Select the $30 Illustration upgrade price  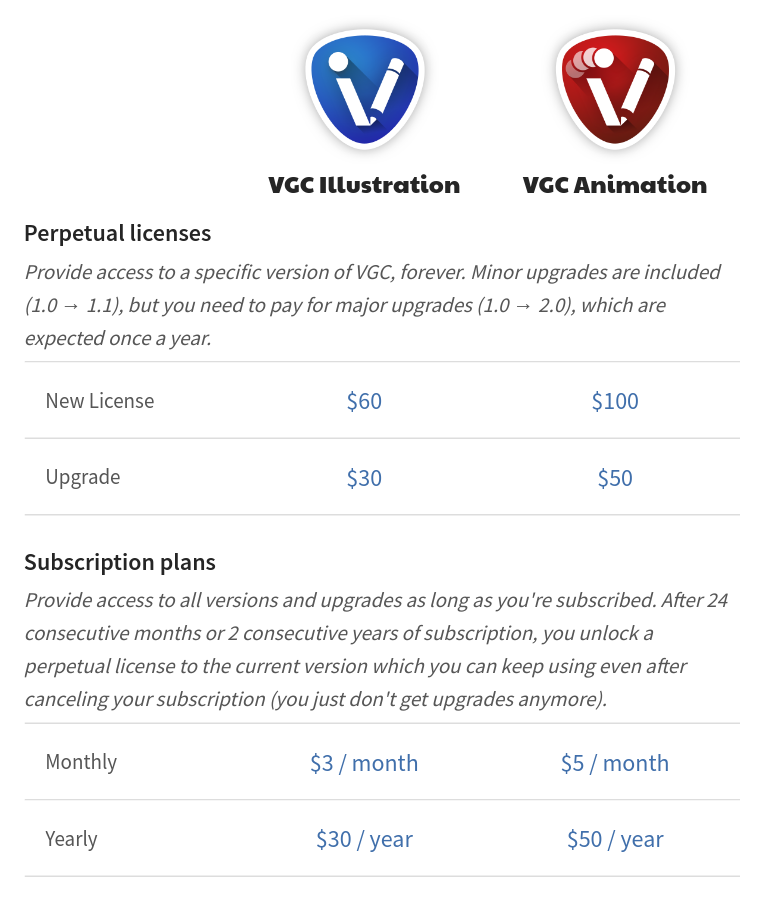coord(364,478)
